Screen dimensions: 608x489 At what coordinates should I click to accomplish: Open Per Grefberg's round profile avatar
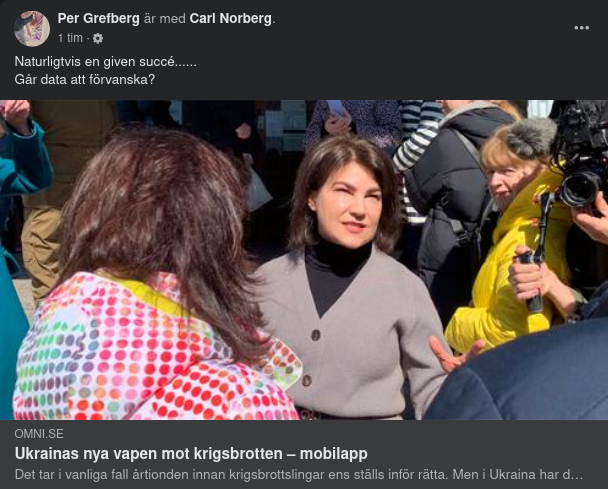point(32,29)
